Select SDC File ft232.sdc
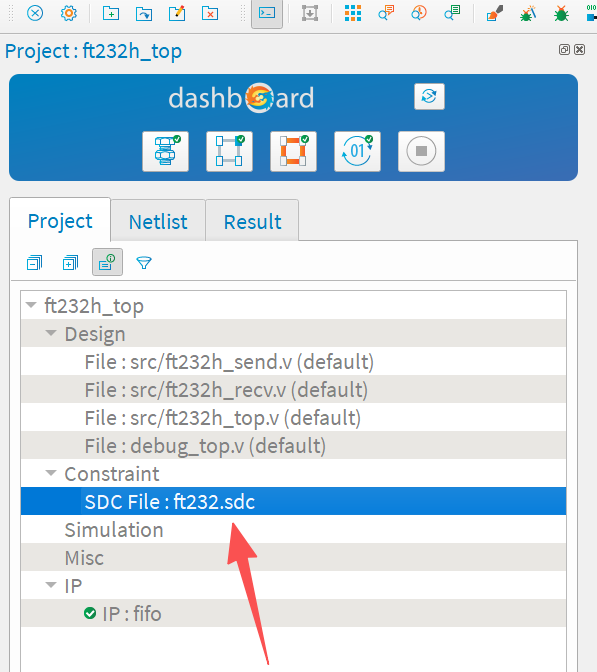The image size is (597, 672). click(x=293, y=501)
